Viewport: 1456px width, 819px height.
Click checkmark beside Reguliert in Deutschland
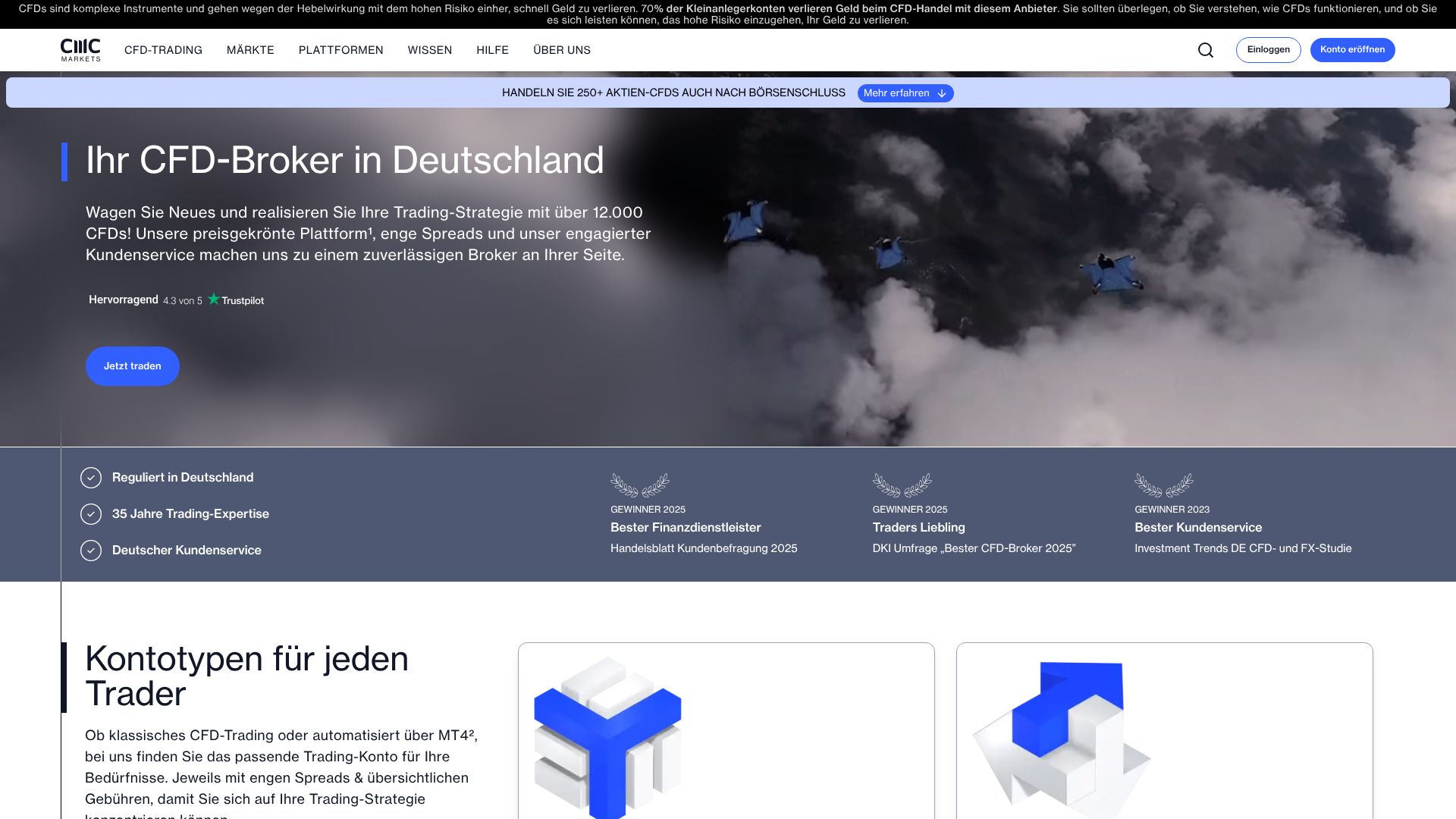click(x=91, y=478)
